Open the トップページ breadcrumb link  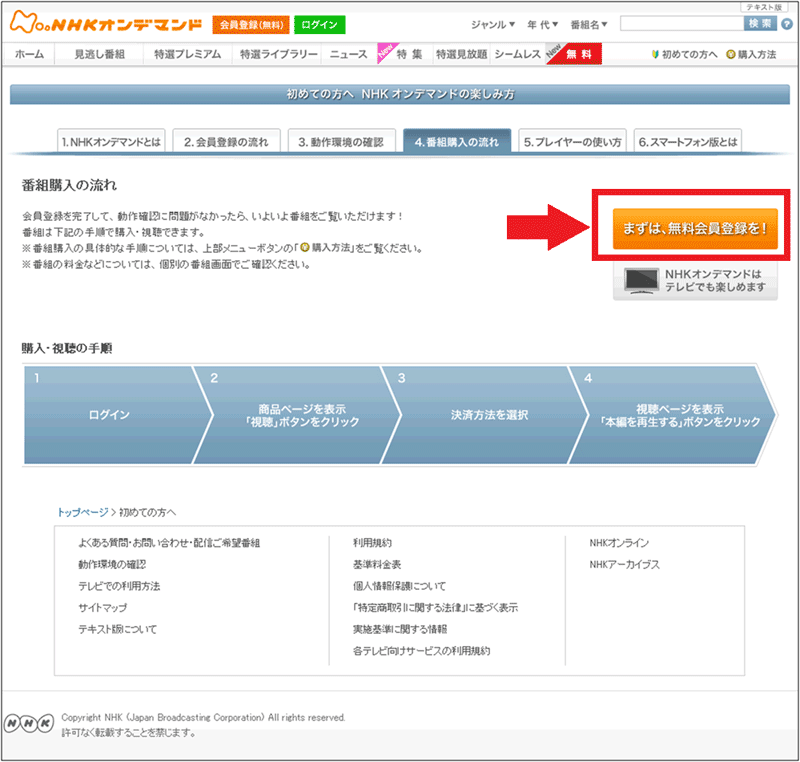click(82, 512)
